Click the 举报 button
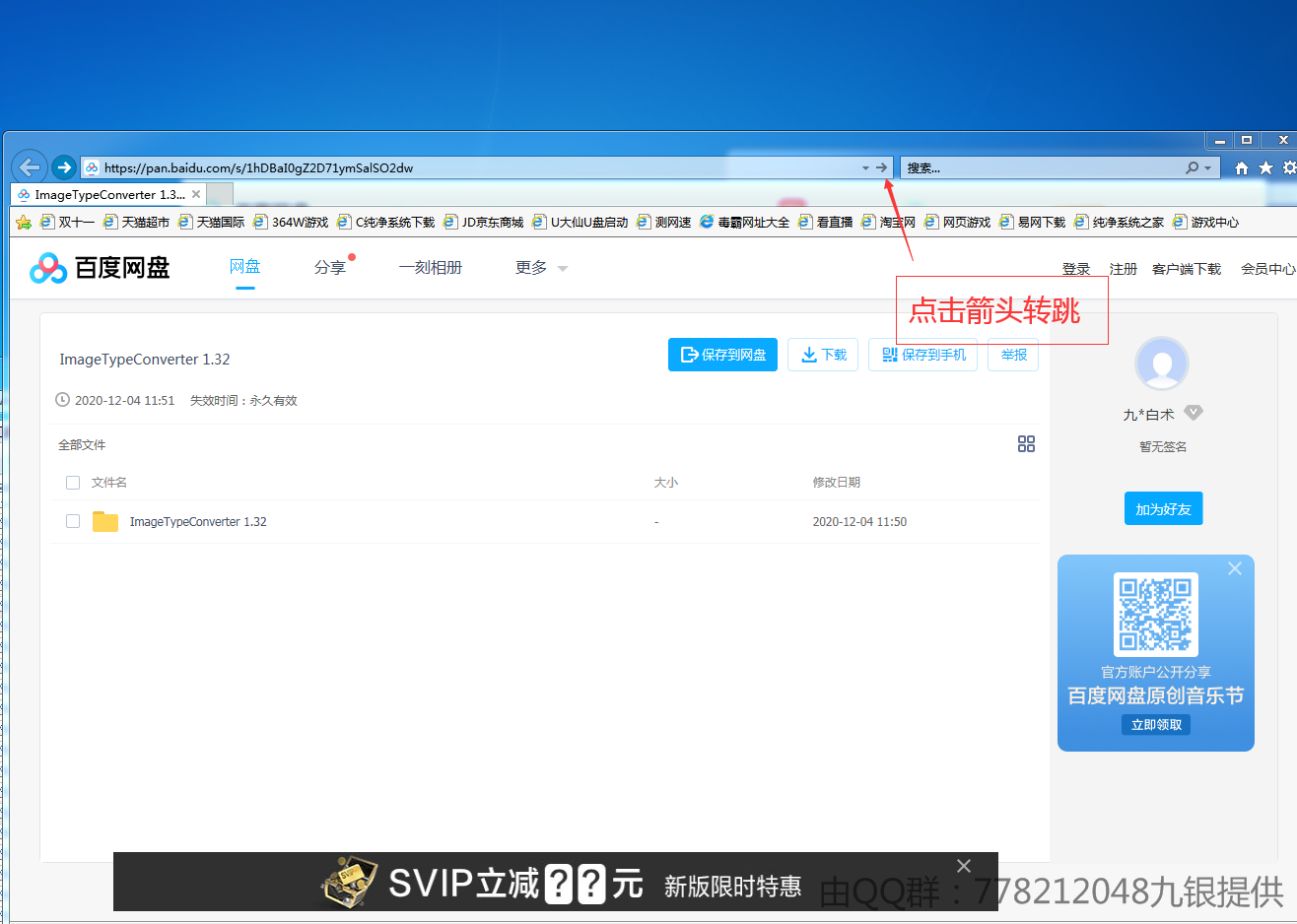Image resolution: width=1297 pixels, height=924 pixels. pyautogui.click(x=1013, y=355)
